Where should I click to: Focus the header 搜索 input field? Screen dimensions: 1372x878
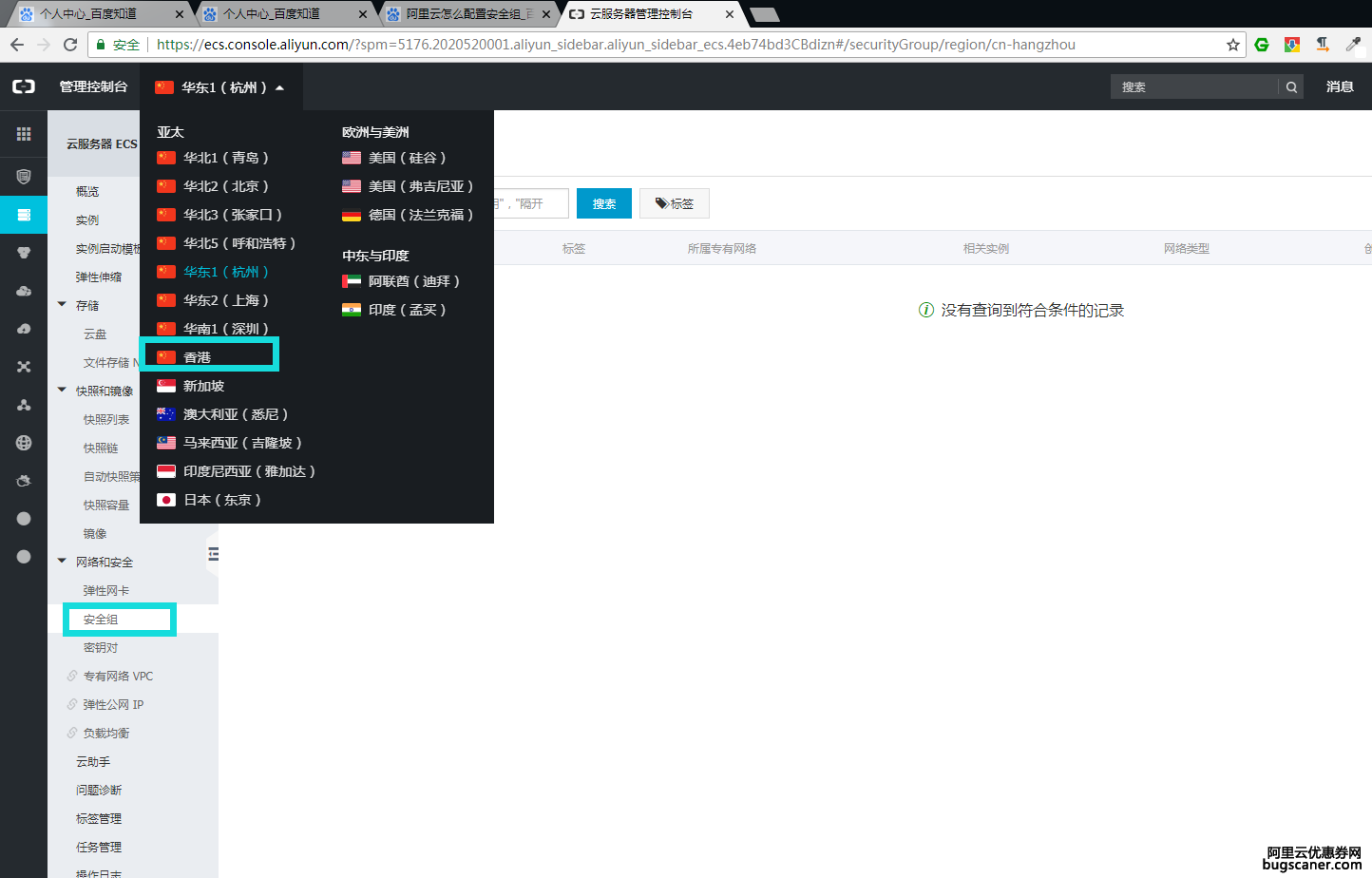(1194, 86)
